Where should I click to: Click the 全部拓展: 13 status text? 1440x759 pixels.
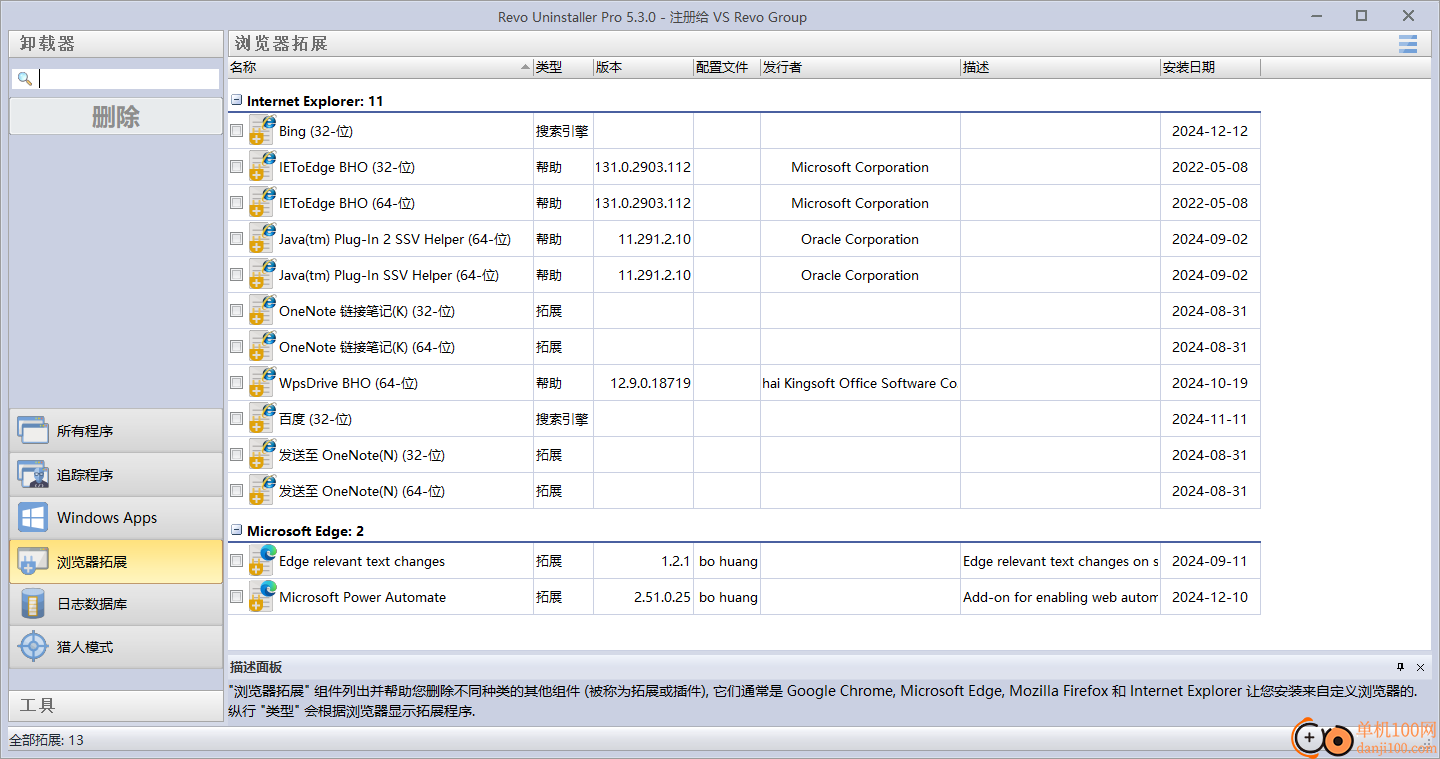[x=47, y=740]
